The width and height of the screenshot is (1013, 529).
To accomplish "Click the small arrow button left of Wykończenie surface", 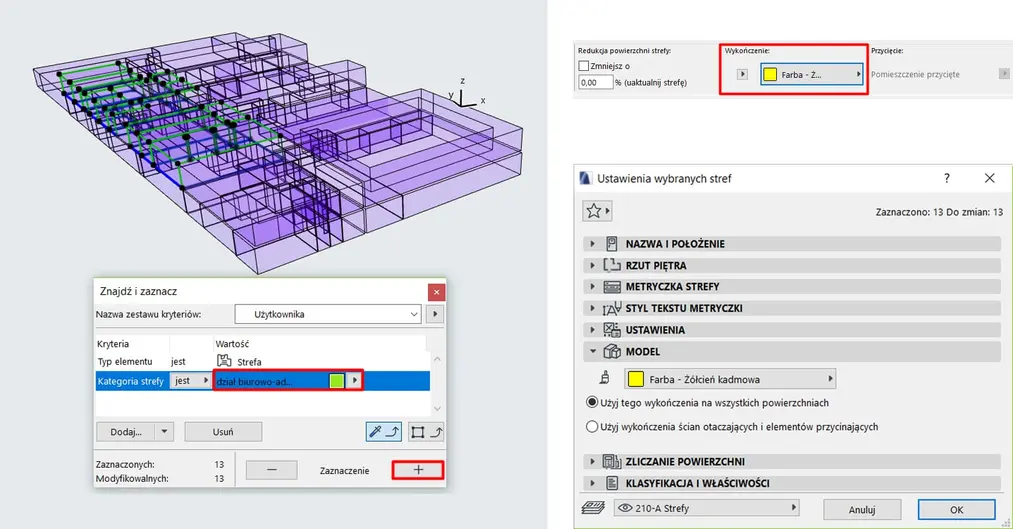I will tap(742, 74).
